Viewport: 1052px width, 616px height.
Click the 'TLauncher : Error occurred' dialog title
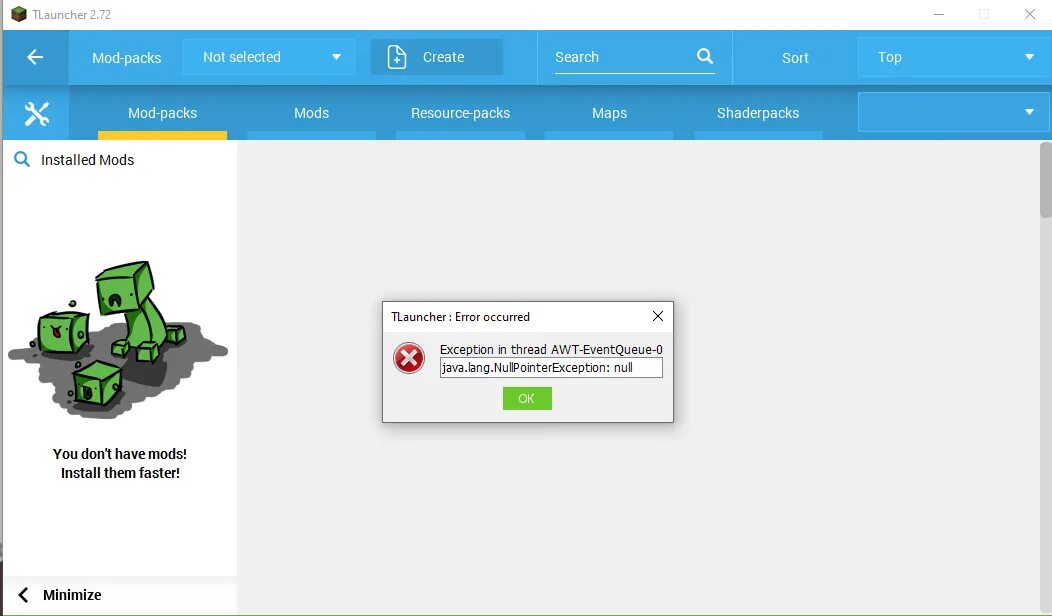[x=460, y=317]
